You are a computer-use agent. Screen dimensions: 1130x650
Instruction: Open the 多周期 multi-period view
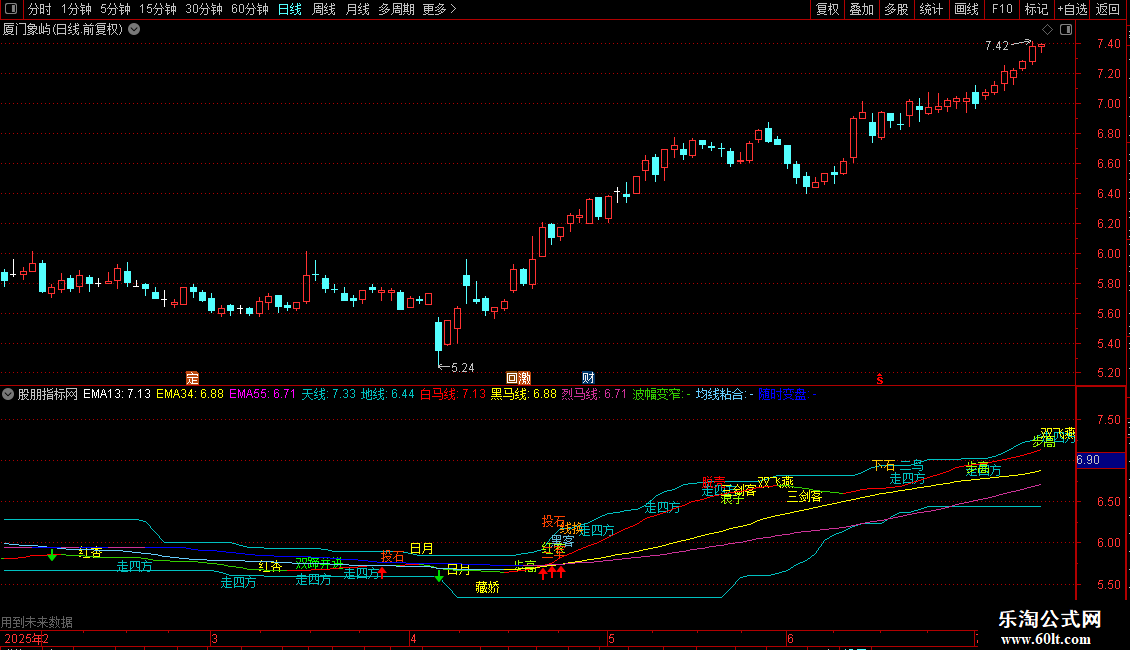click(396, 9)
